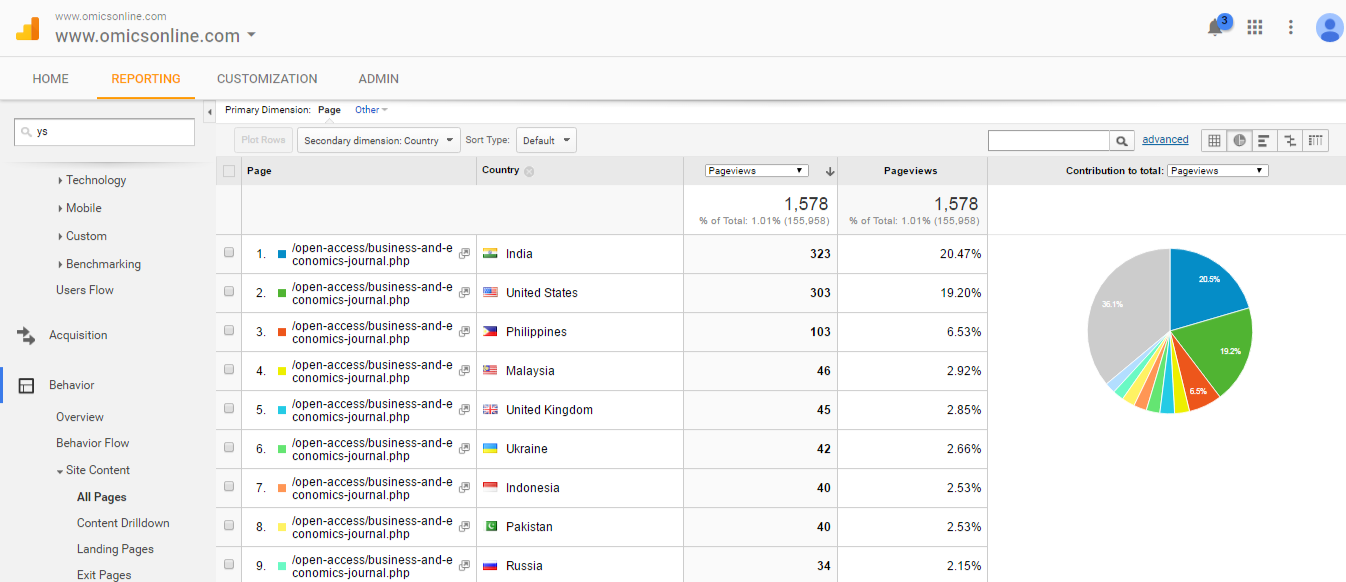The image size is (1346, 582).
Task: Open Indonesia row page in new window
Action: (464, 488)
